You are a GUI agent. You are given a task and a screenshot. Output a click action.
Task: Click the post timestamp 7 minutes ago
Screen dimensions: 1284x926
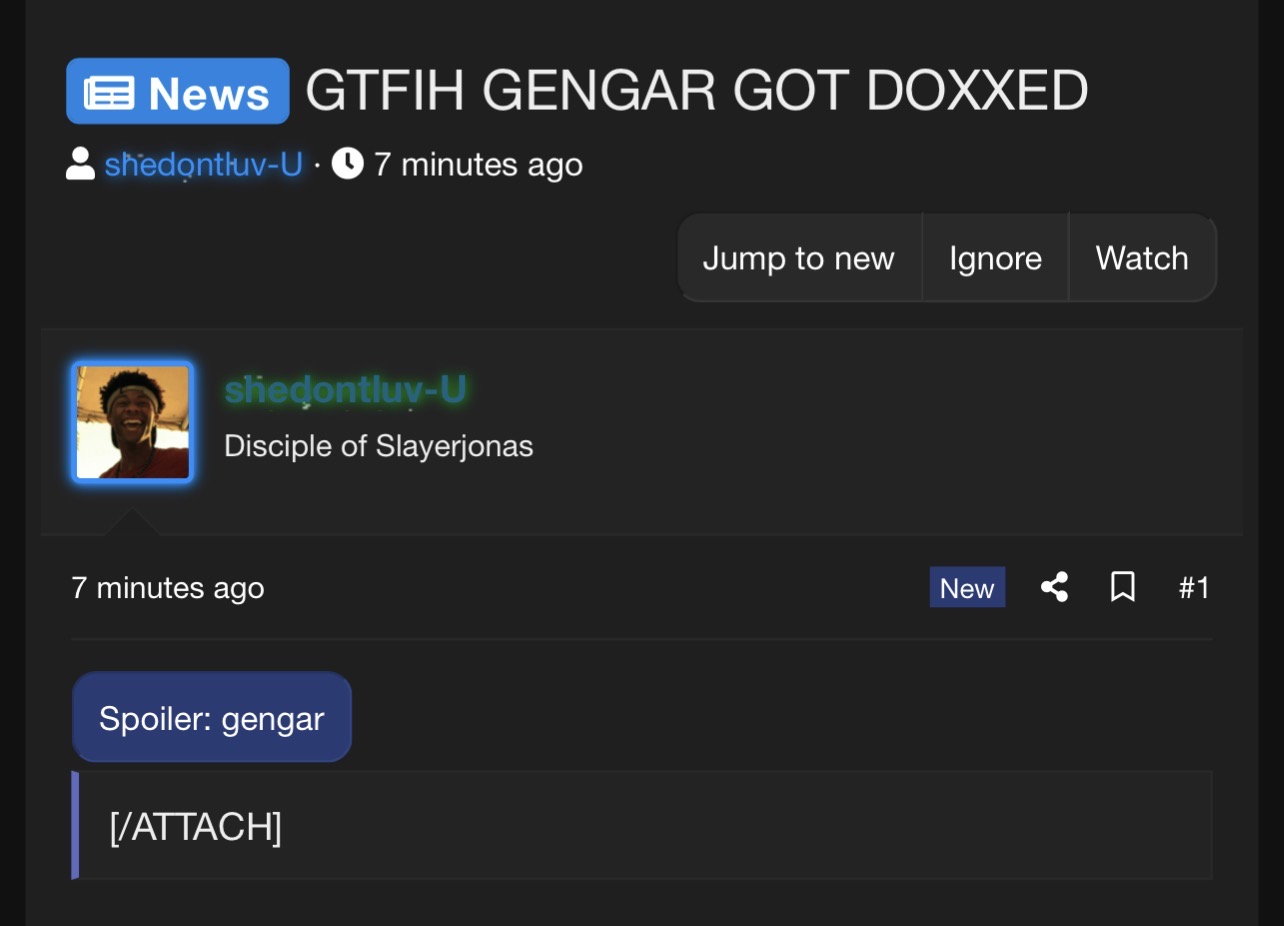pos(168,587)
